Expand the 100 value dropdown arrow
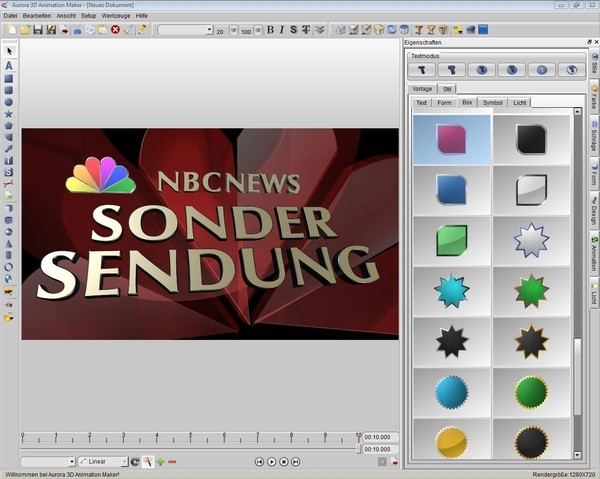Screen dimensions: 600x479 (x=259, y=30)
